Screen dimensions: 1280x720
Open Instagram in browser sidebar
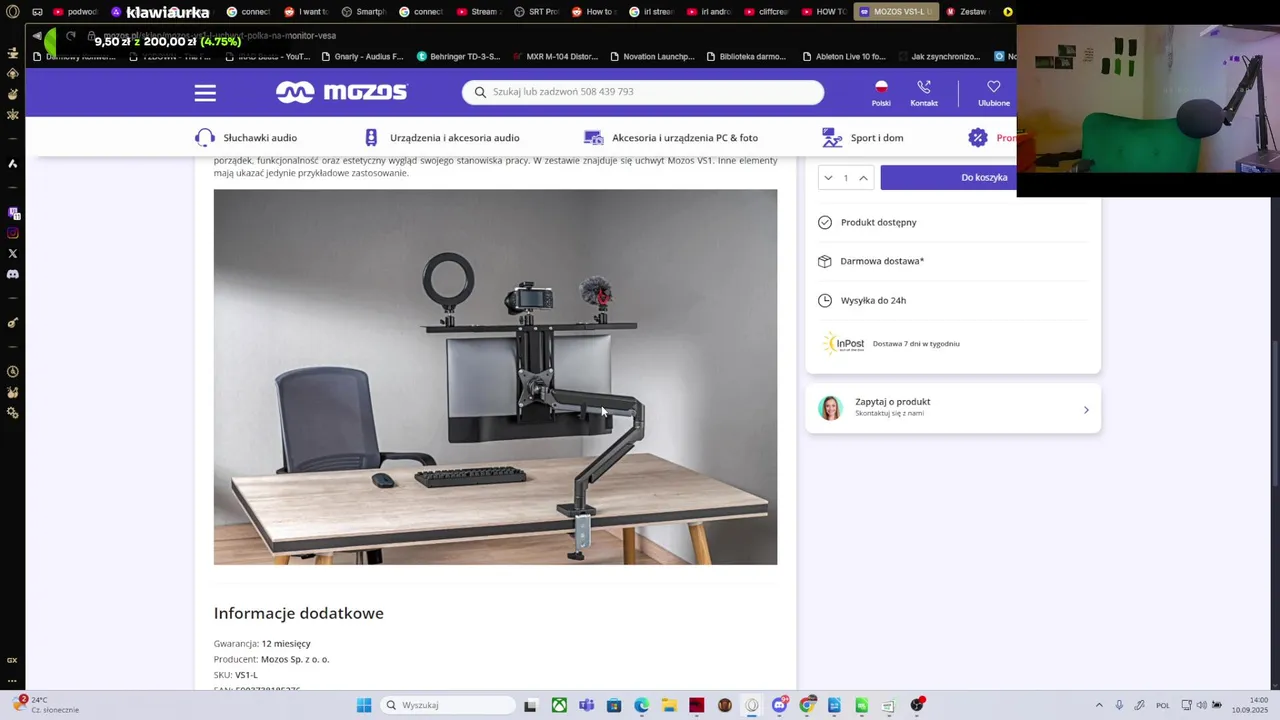click(12, 233)
